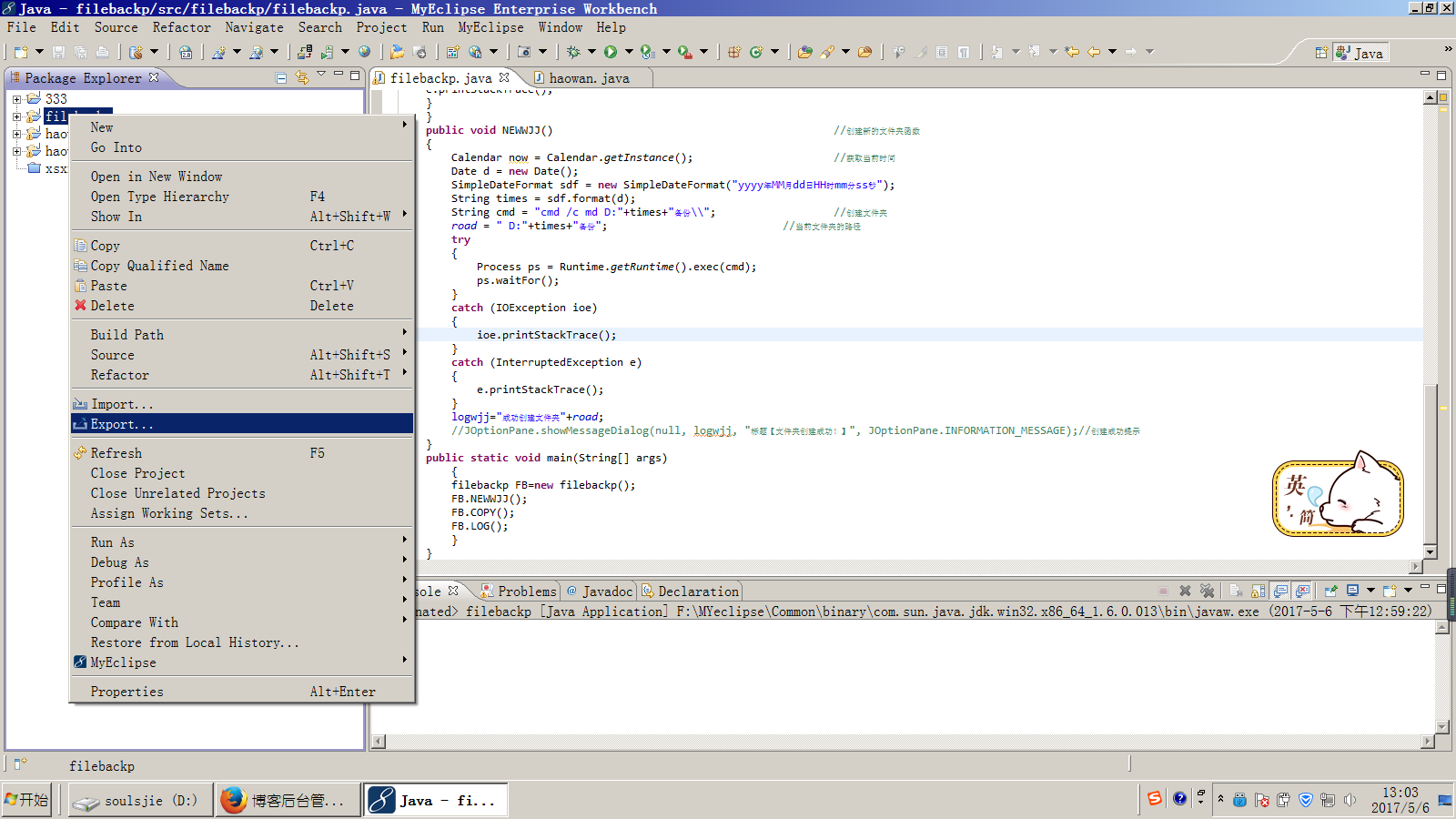Select Refresh in the context menu
1456x819 pixels.
coord(242,453)
